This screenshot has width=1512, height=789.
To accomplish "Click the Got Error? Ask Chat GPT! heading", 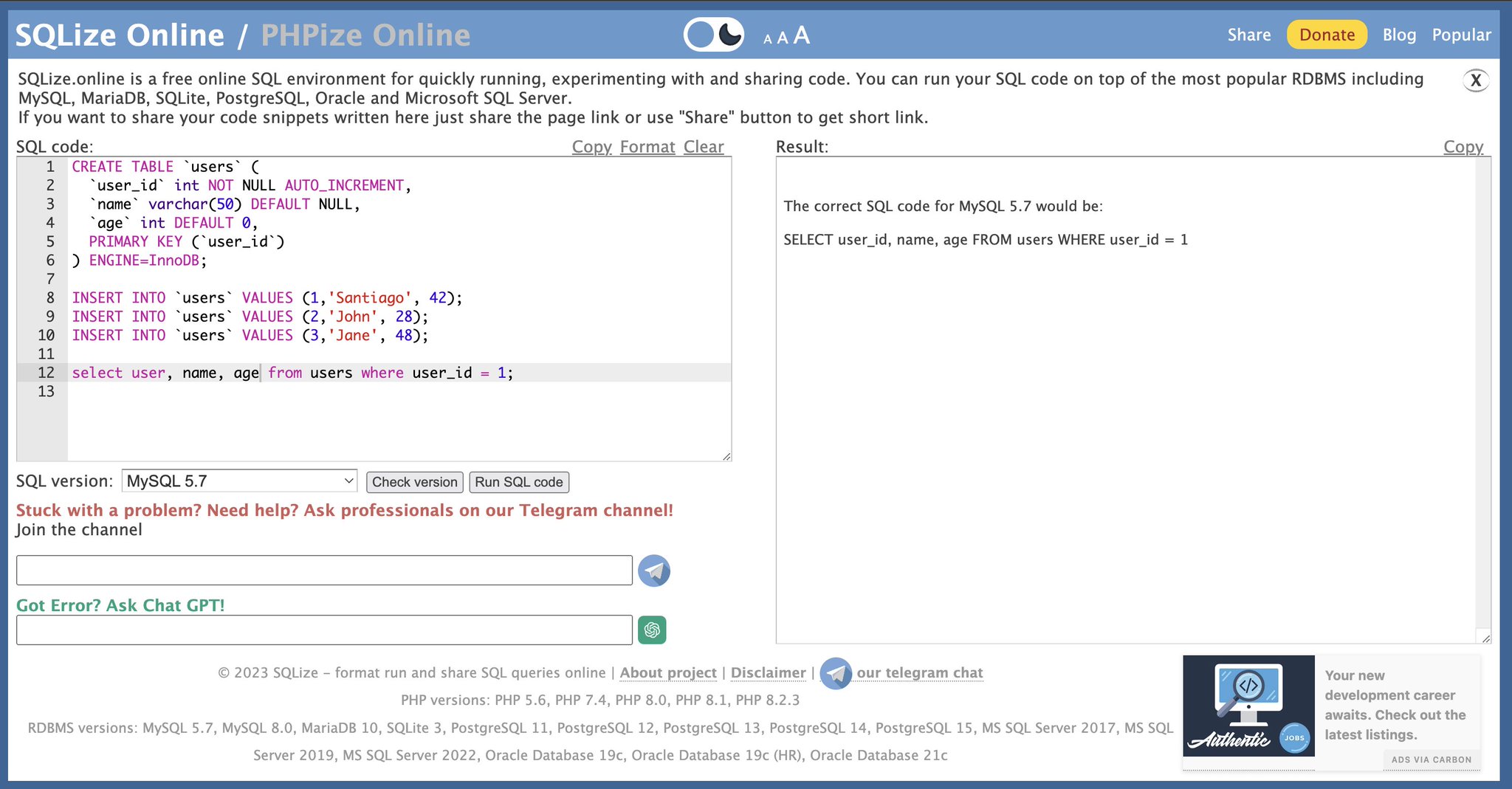I will coord(120,605).
